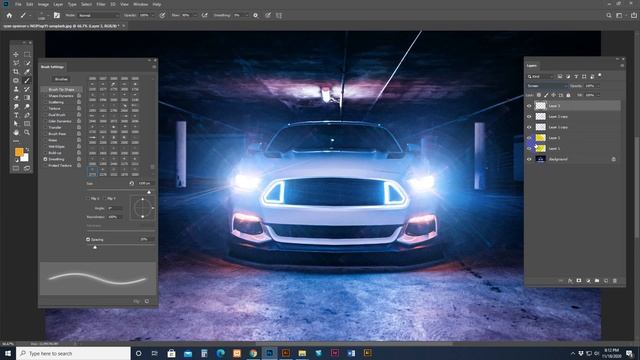
Task: Open the layer Opacity dropdown
Action: pyautogui.click(x=598, y=86)
